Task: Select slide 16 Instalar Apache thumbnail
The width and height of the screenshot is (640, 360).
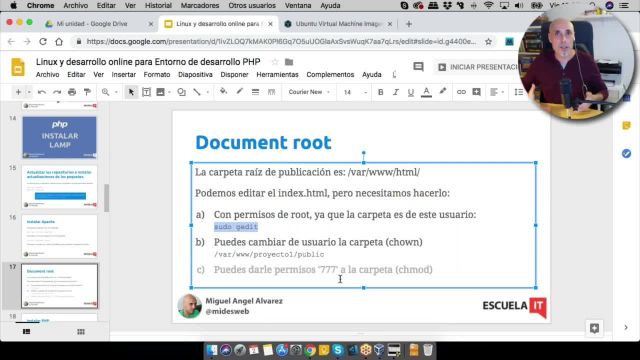Action: click(x=60, y=236)
